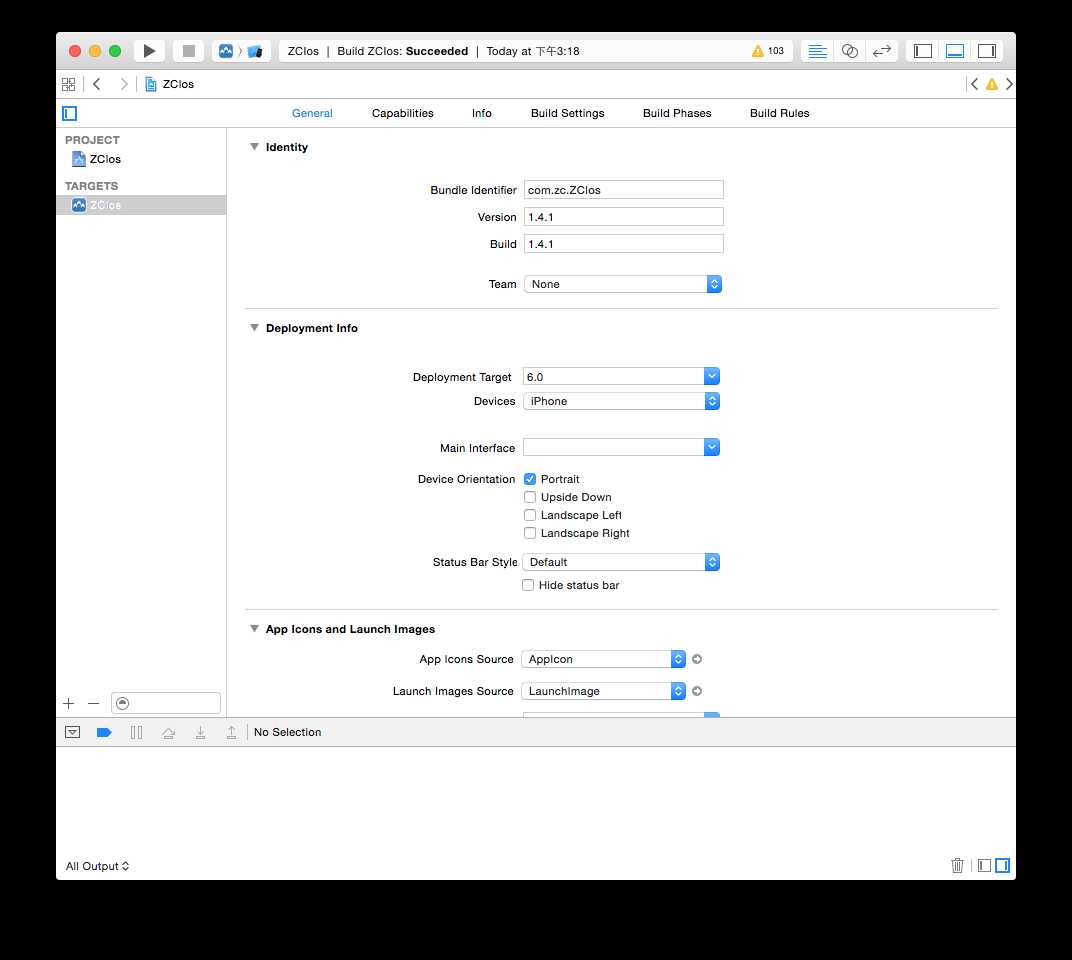
Task: Switch to the Capabilities tab
Action: (403, 113)
